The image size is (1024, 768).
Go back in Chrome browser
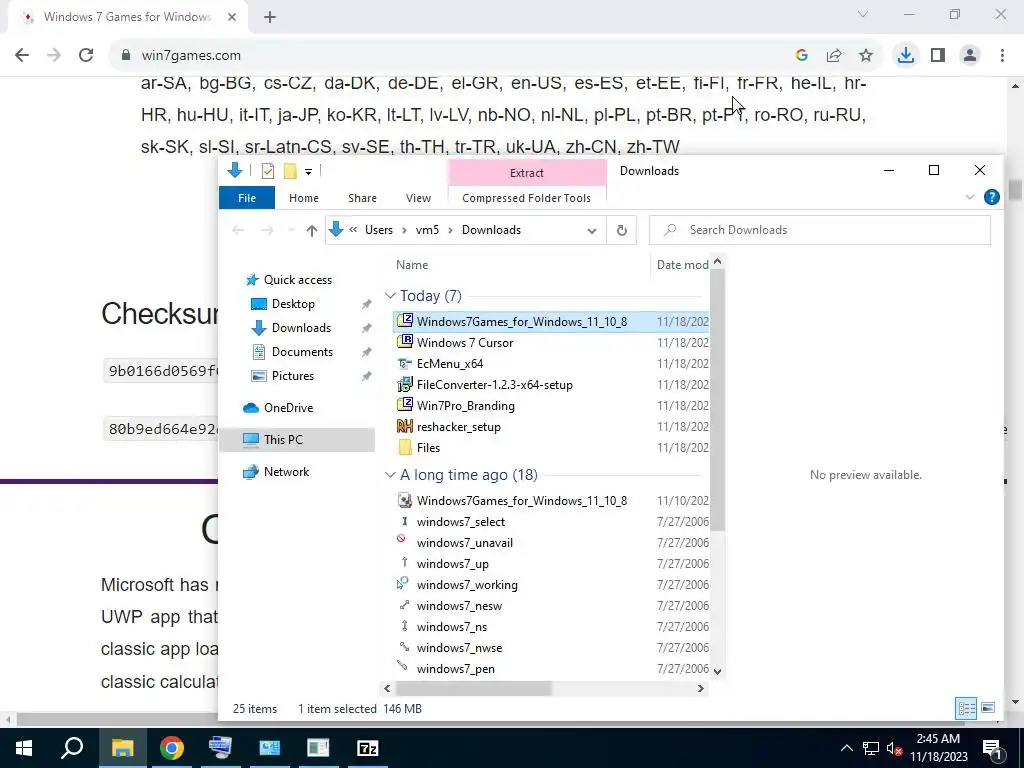click(22, 56)
